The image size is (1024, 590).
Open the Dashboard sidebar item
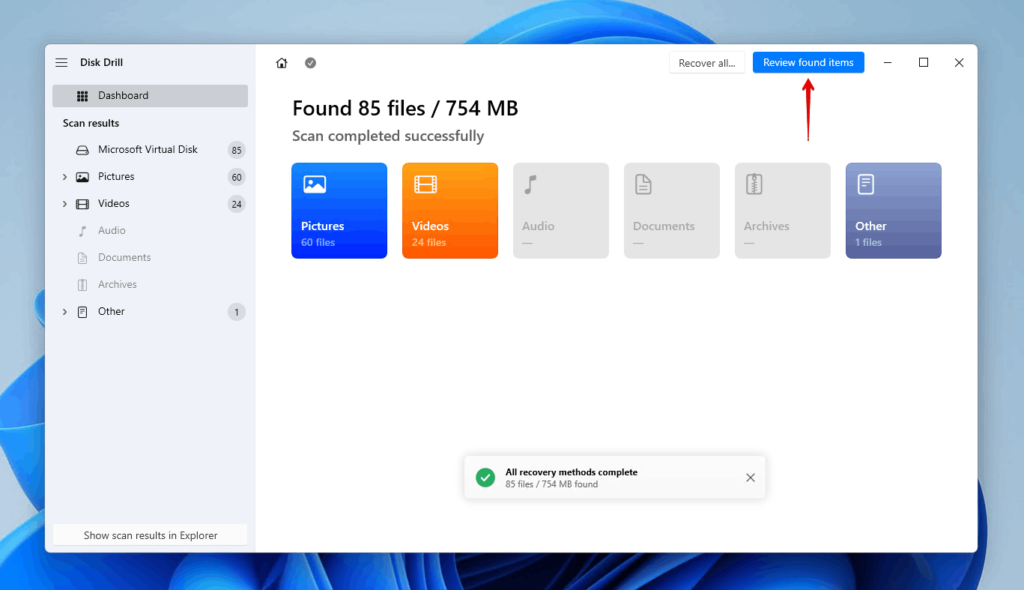coord(150,96)
